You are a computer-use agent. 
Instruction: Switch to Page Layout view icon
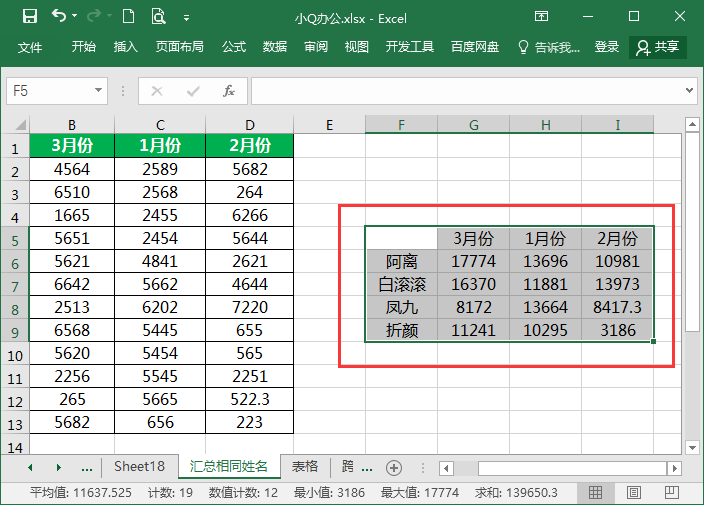pos(634,492)
